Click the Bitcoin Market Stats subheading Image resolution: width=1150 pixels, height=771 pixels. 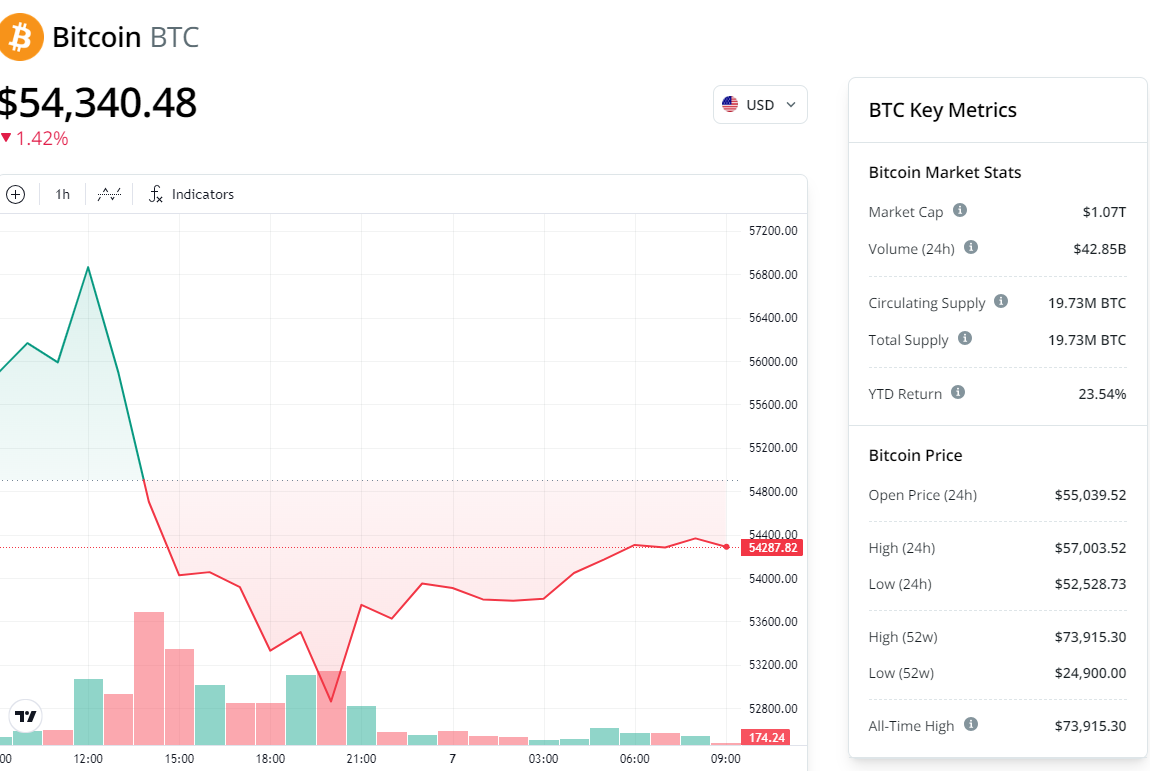945,172
